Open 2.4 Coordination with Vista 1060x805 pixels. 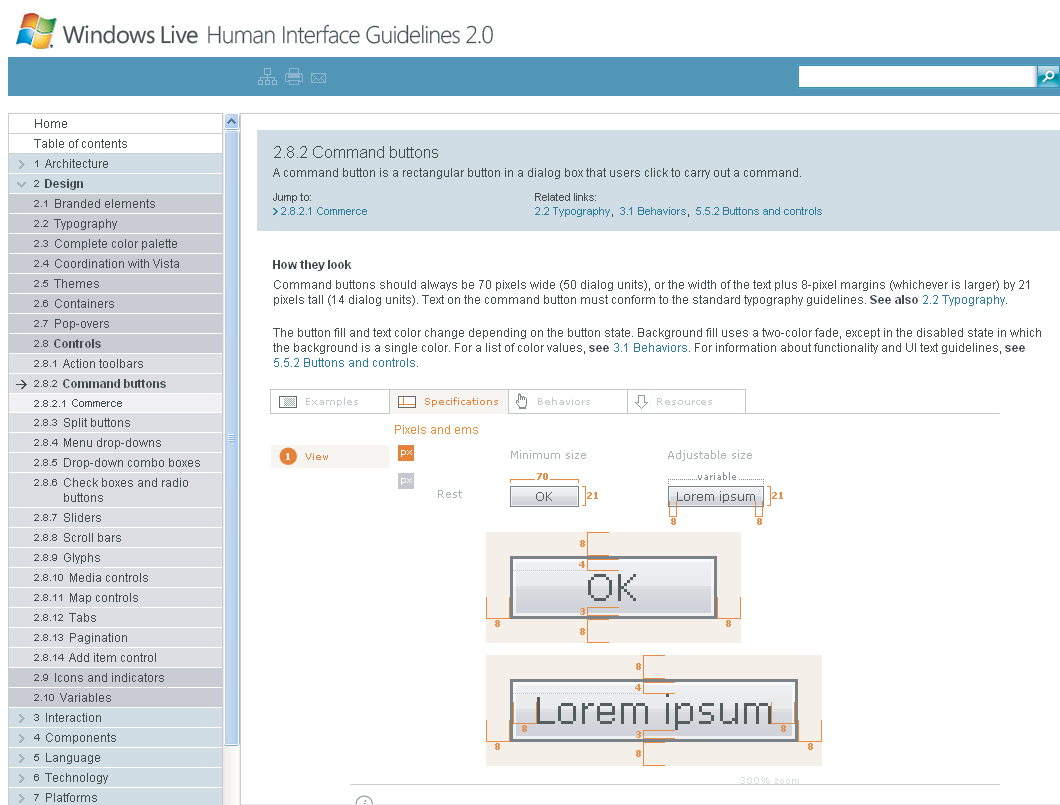[x=116, y=264]
